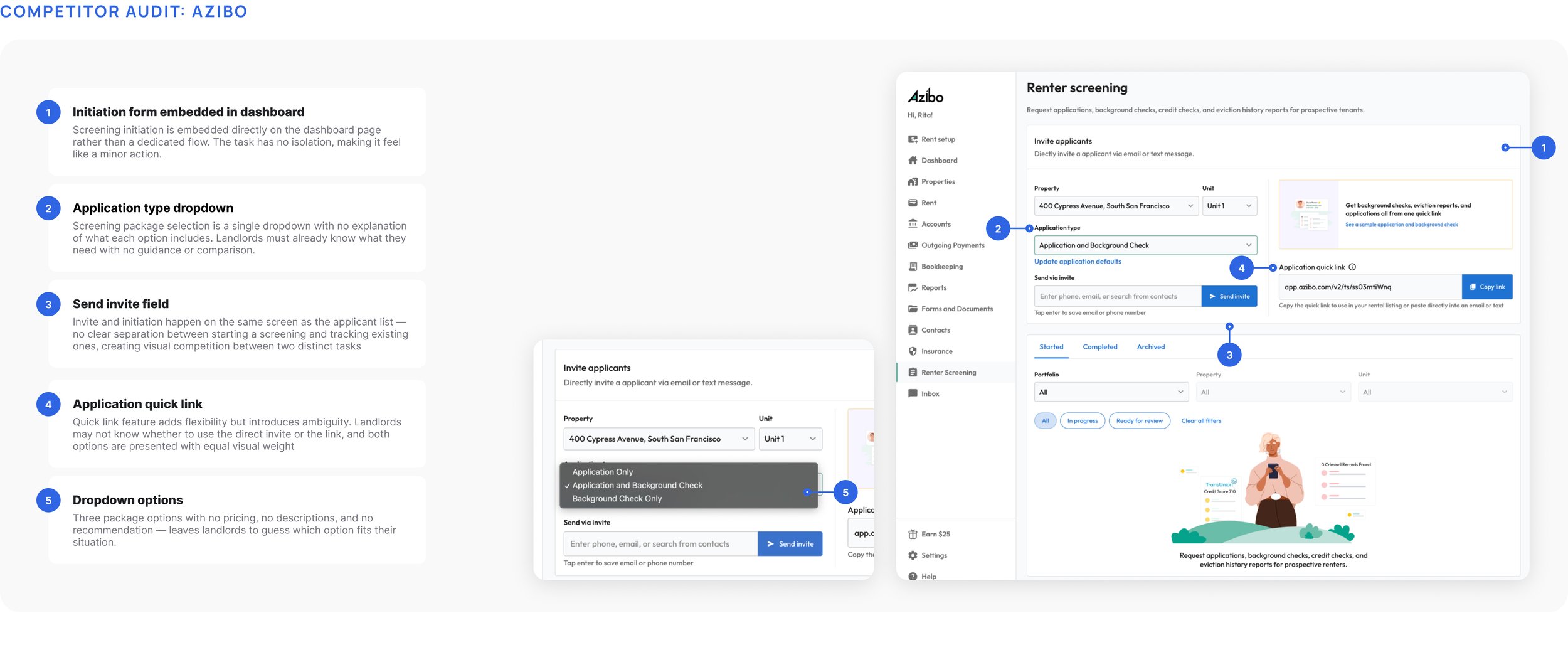The height and width of the screenshot is (672, 1568).
Task: Click the Accounts bank icon
Action: pos(913,224)
